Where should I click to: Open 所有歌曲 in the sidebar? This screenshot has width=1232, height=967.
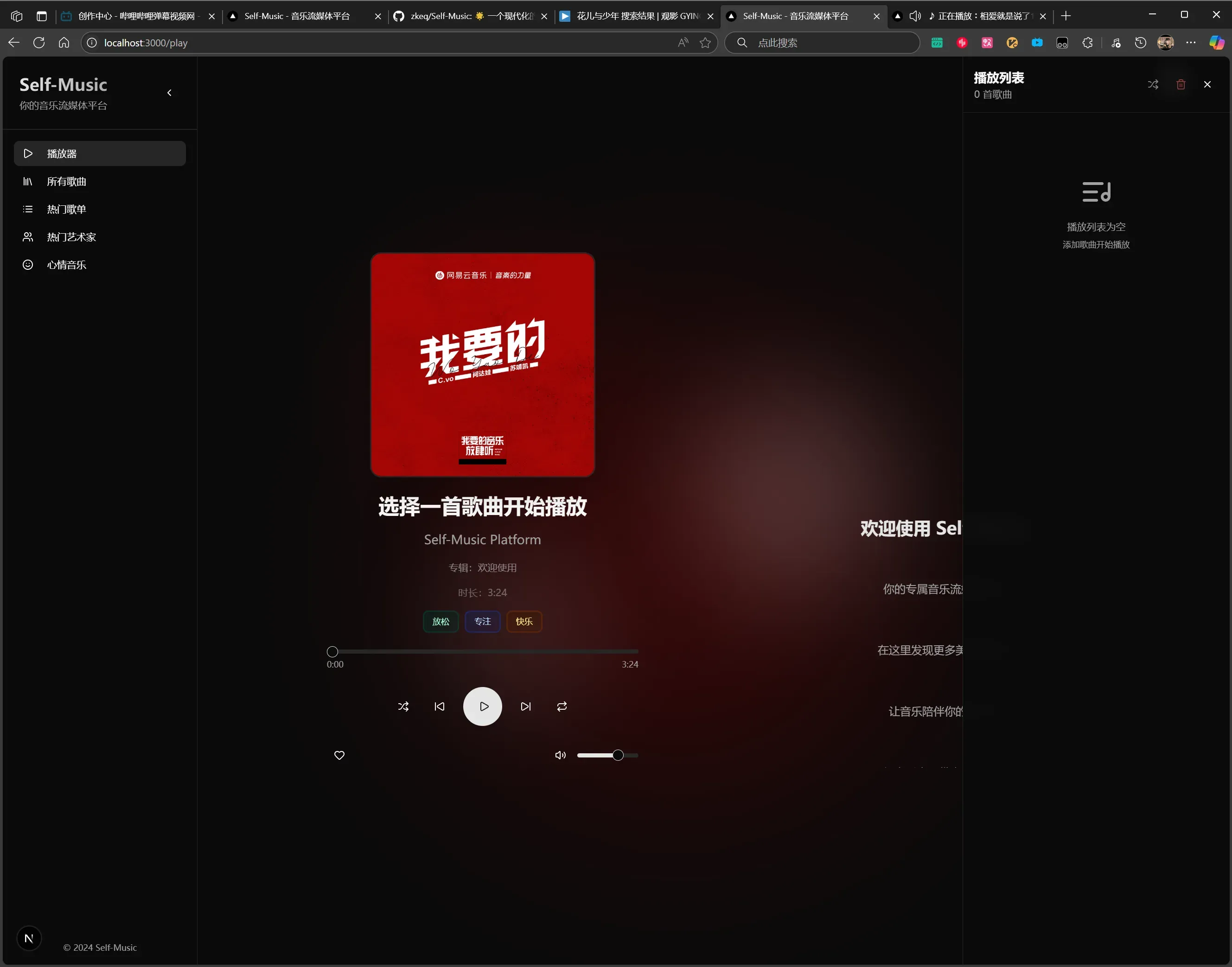[66, 182]
